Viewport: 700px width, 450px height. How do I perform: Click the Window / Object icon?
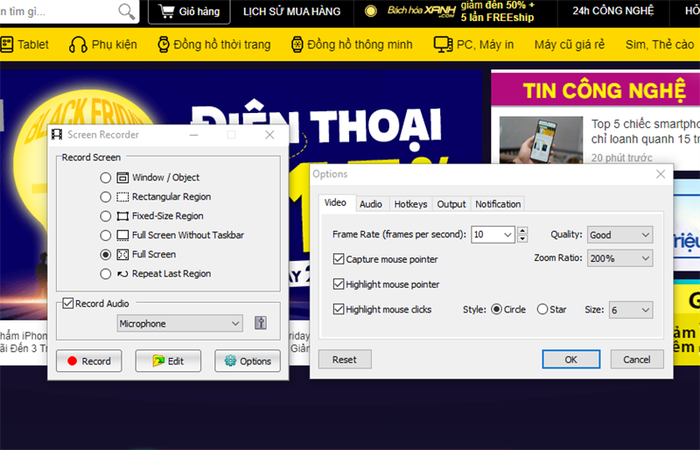point(122,178)
